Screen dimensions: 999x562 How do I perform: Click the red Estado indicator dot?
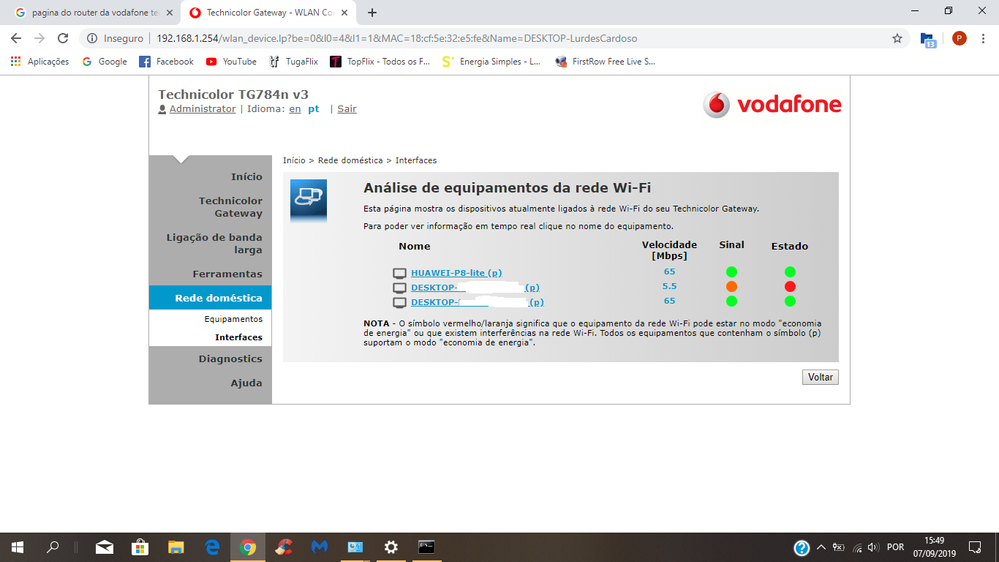(x=790, y=287)
